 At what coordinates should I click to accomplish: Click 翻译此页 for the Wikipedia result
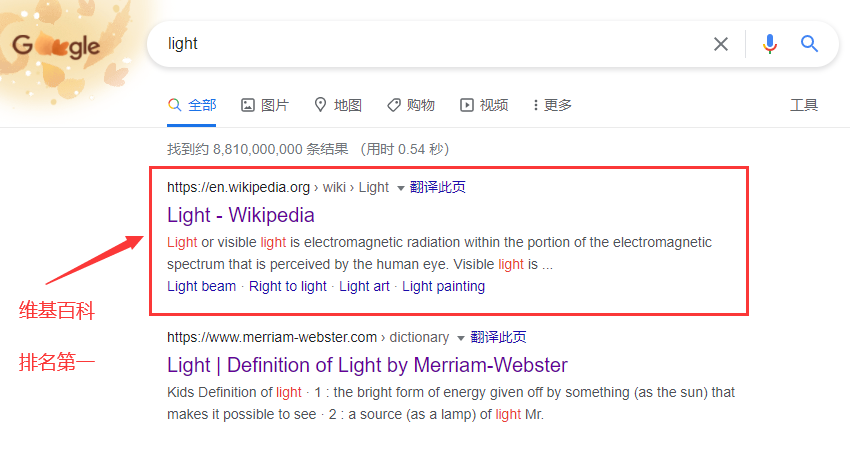[438, 187]
